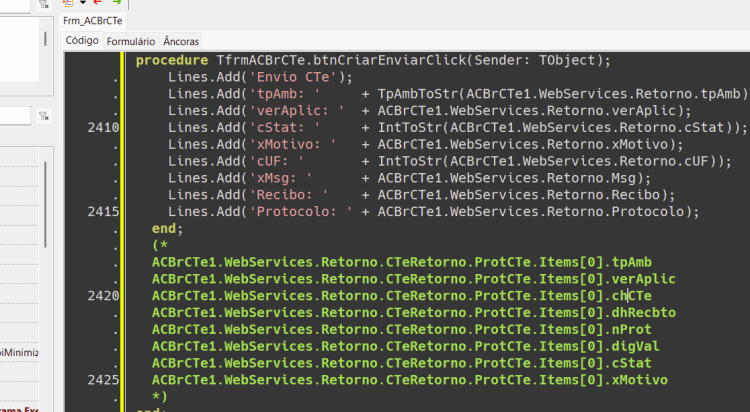
Task: Click 'Retorno.xMotivo' in the Lines.Add call
Action: tap(607, 145)
